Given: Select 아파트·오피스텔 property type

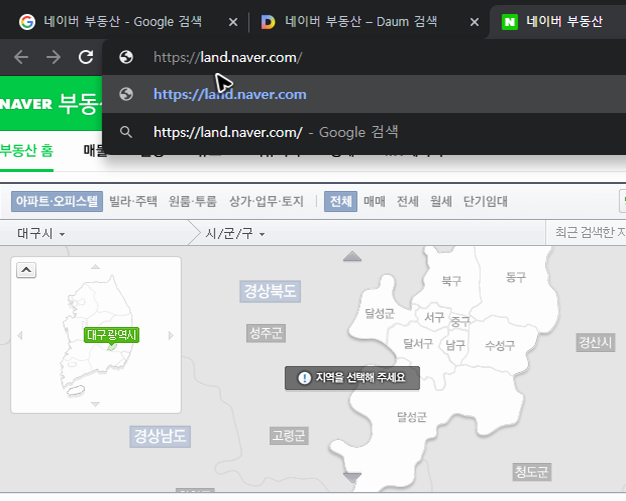Looking at the screenshot, I should (57, 201).
